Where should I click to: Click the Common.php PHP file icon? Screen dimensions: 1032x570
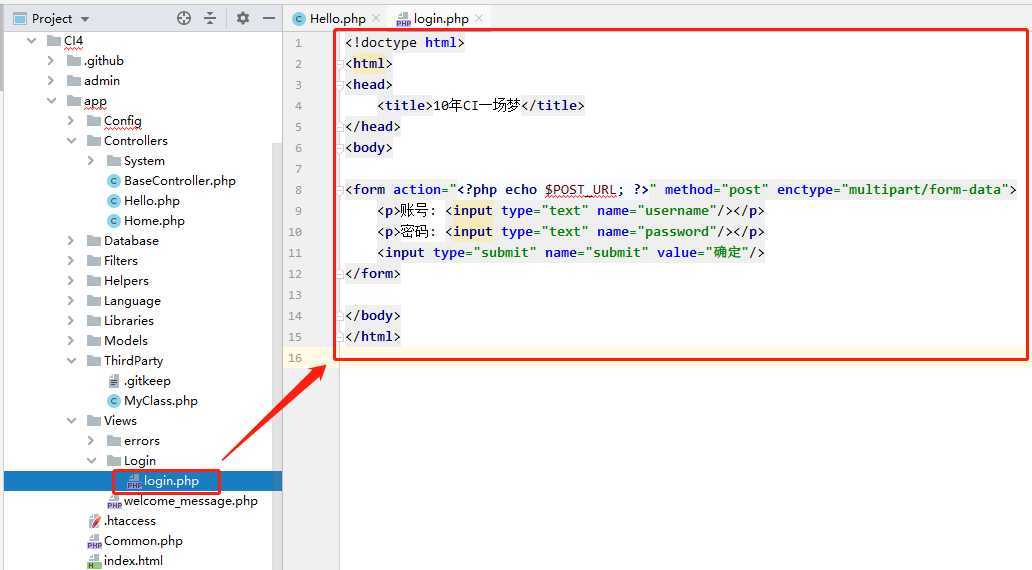(x=94, y=542)
